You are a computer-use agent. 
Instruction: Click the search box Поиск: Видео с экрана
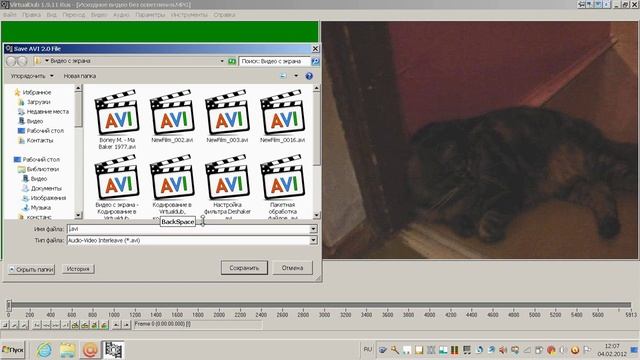click(274, 61)
